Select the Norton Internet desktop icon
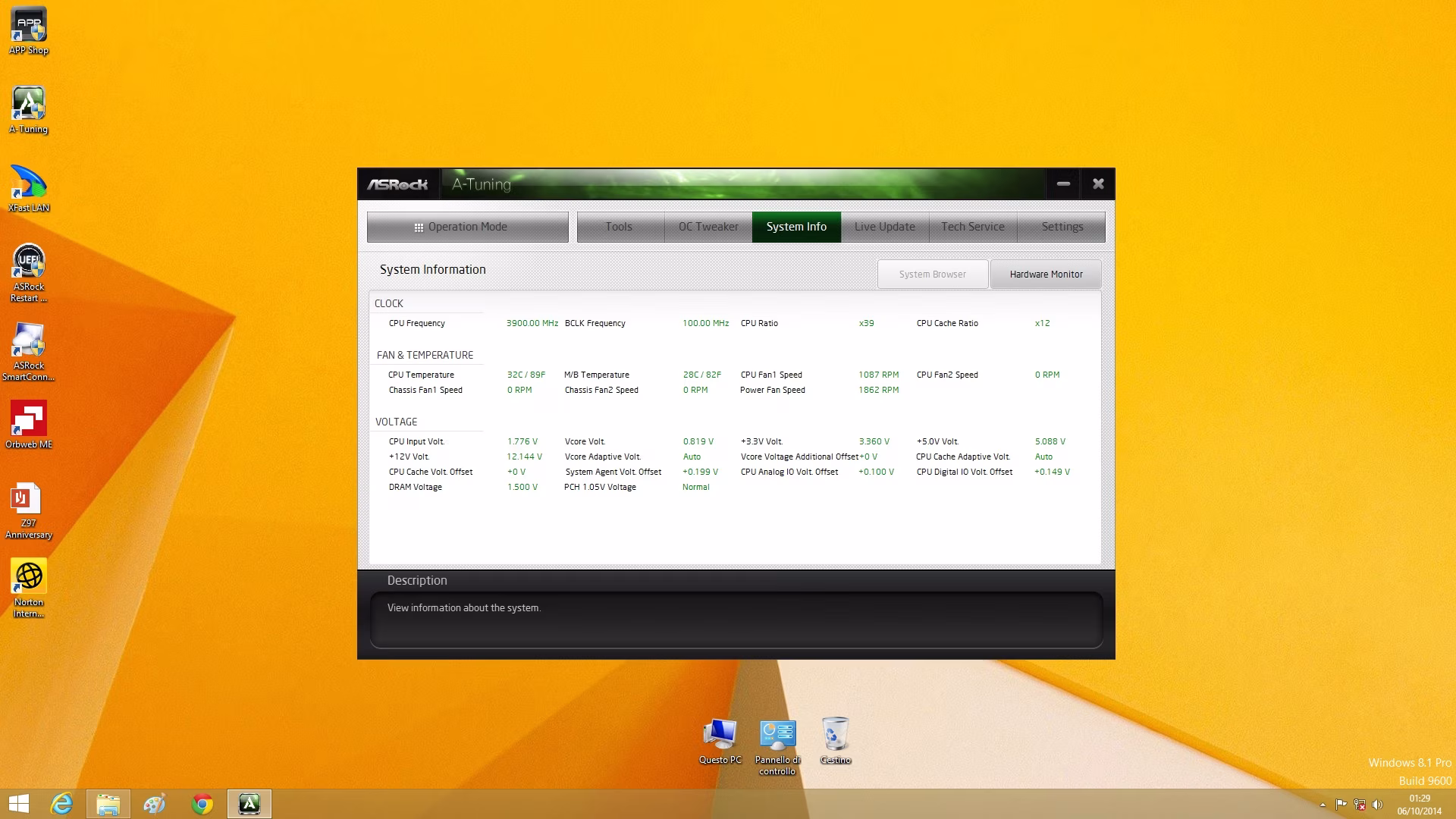 (x=29, y=589)
